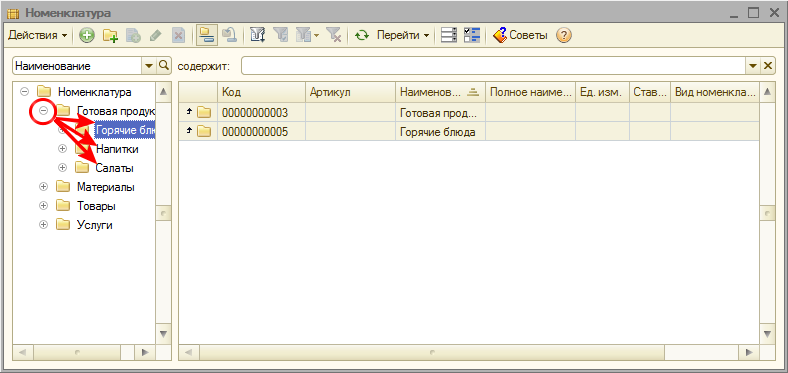This screenshot has width=788, height=373.
Task: Open Советы tips button
Action: click(520, 36)
